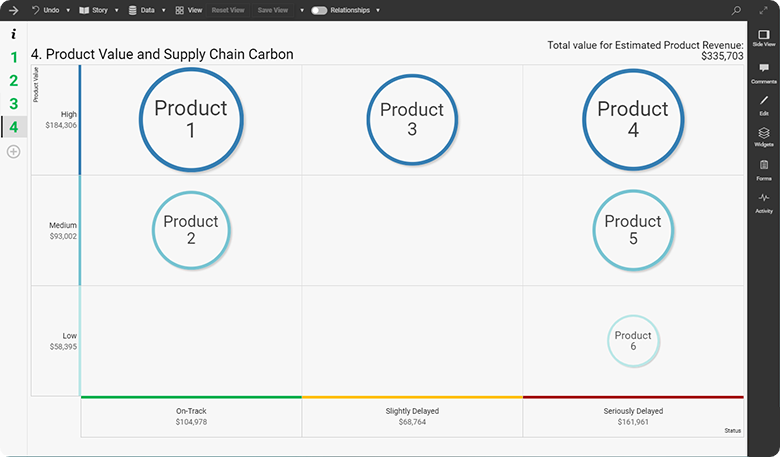Add a new page with plus button

[13, 151]
